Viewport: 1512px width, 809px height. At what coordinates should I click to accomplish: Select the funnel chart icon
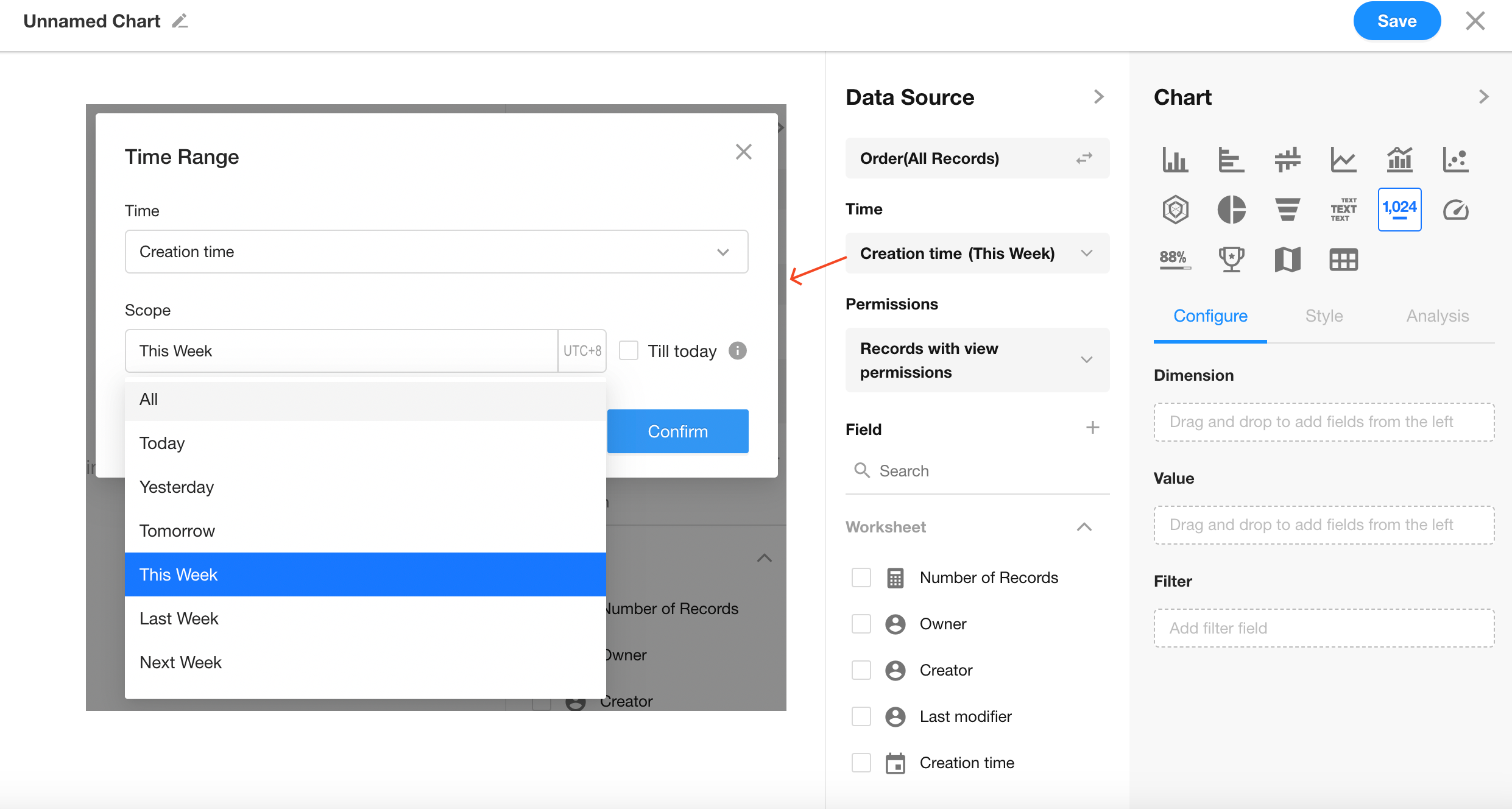(x=1287, y=210)
